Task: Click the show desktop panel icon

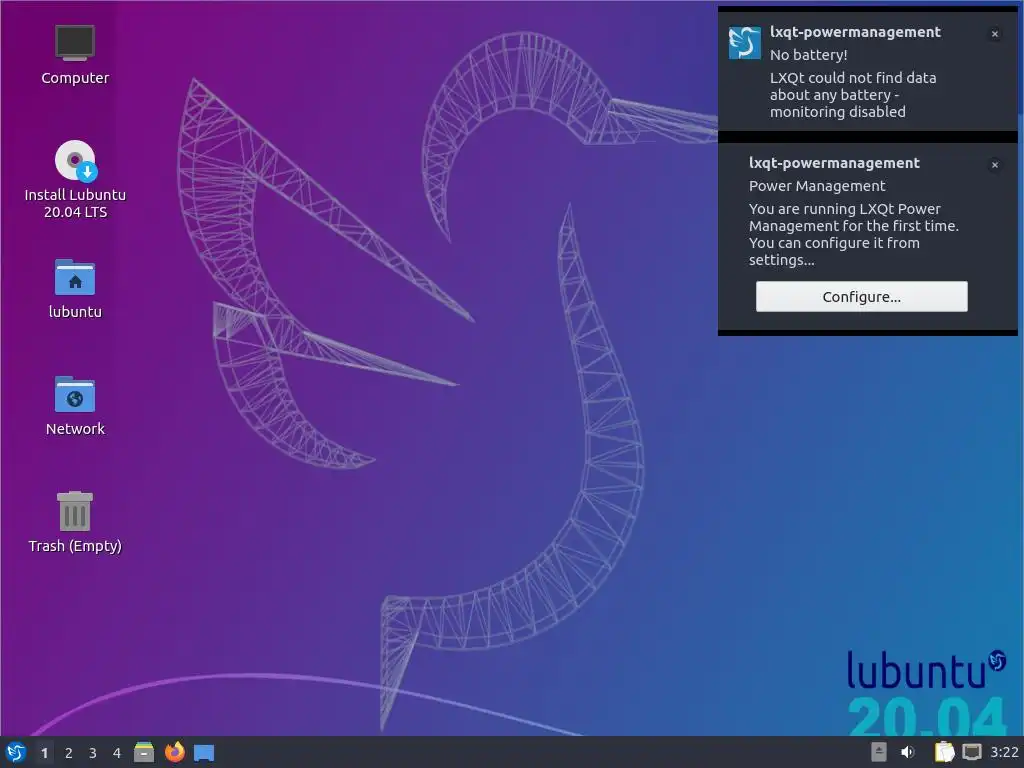Action: click(204, 752)
